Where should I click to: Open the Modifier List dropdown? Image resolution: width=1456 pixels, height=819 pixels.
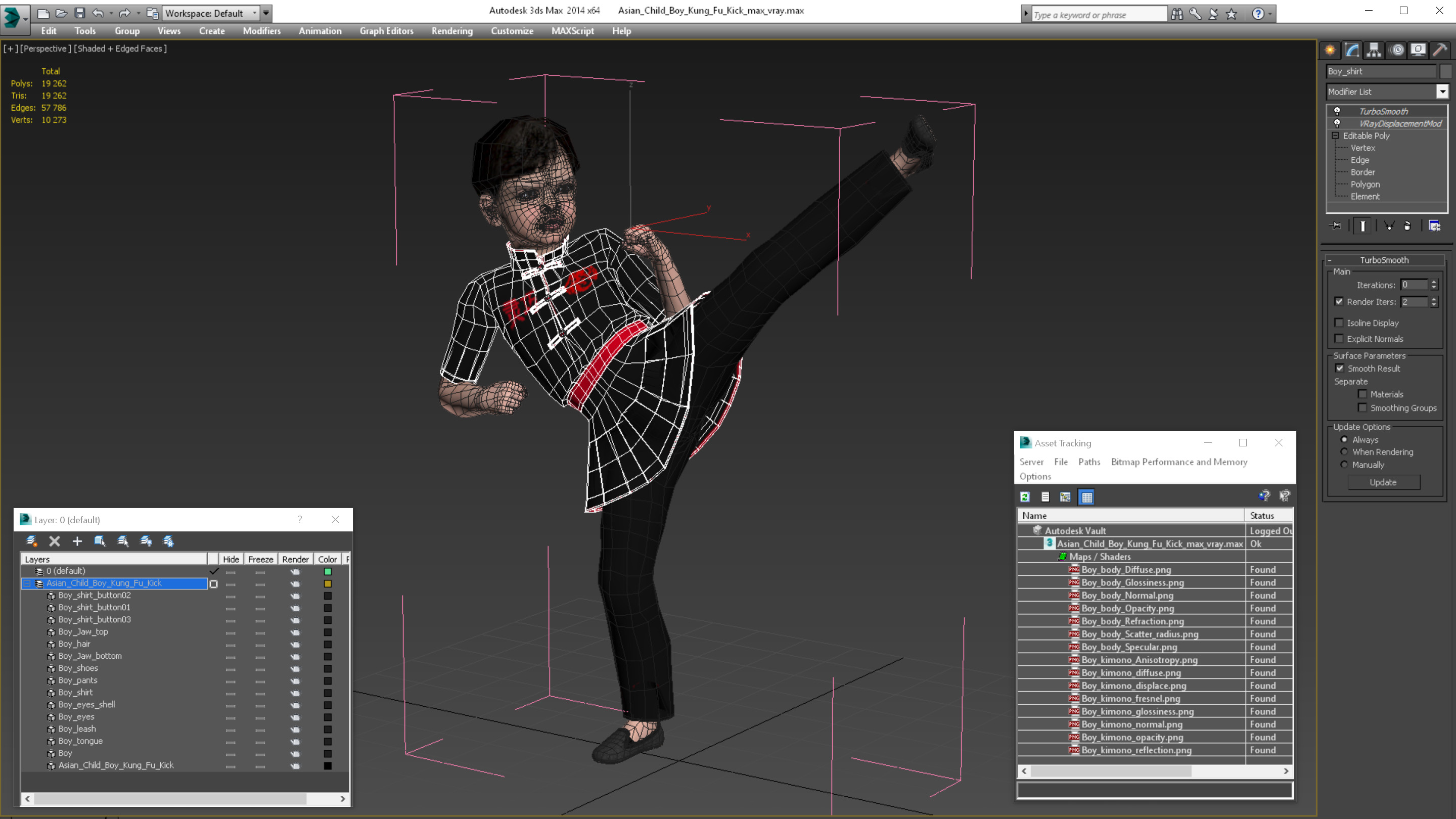click(x=1442, y=92)
